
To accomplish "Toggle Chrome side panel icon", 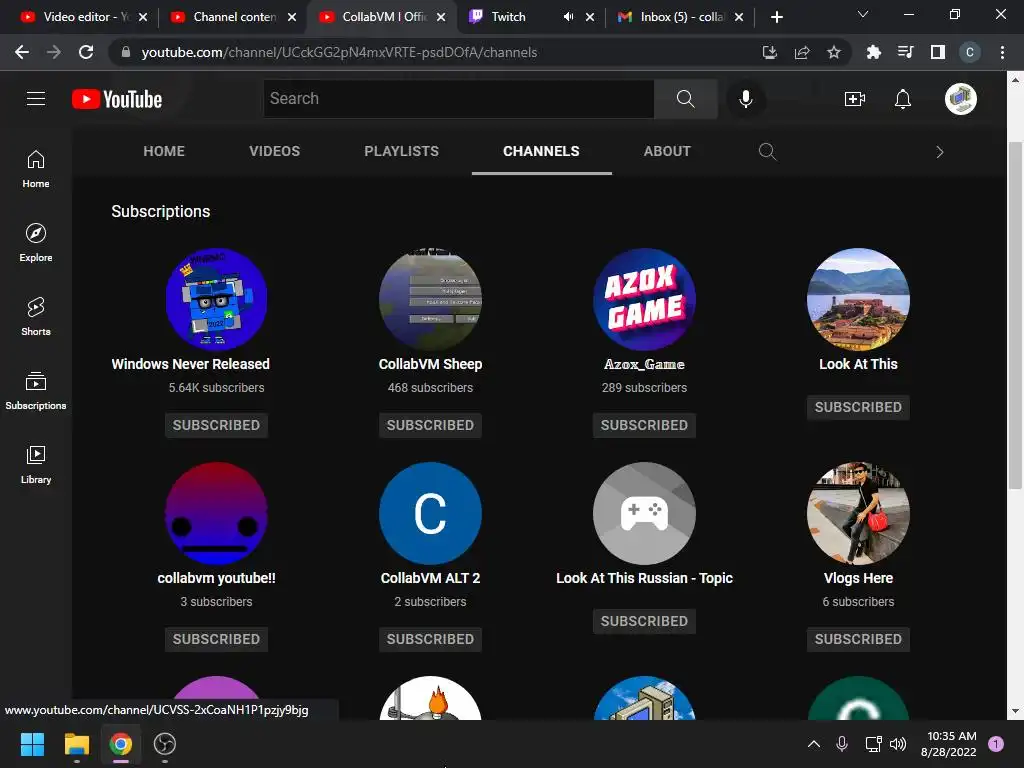I will click(x=938, y=52).
